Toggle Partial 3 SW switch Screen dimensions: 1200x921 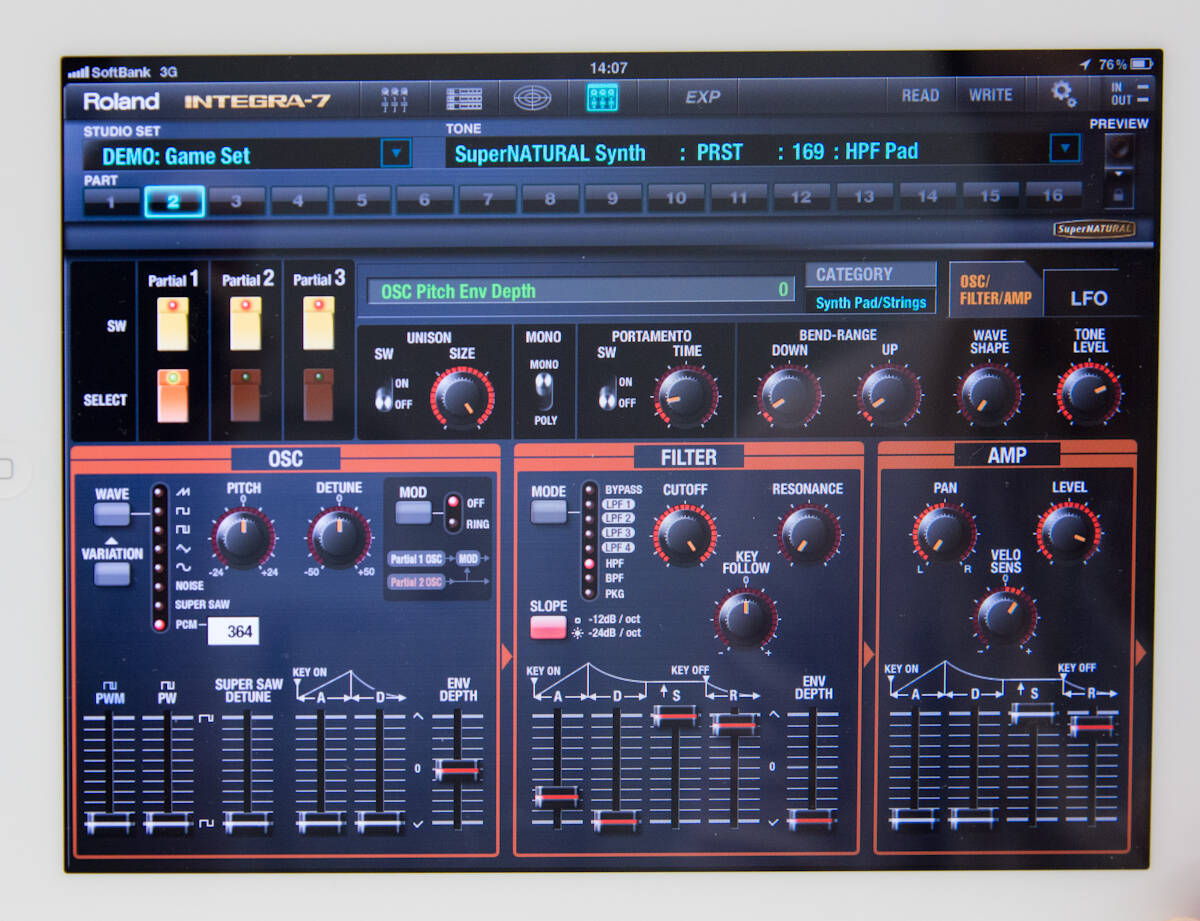coord(318,323)
